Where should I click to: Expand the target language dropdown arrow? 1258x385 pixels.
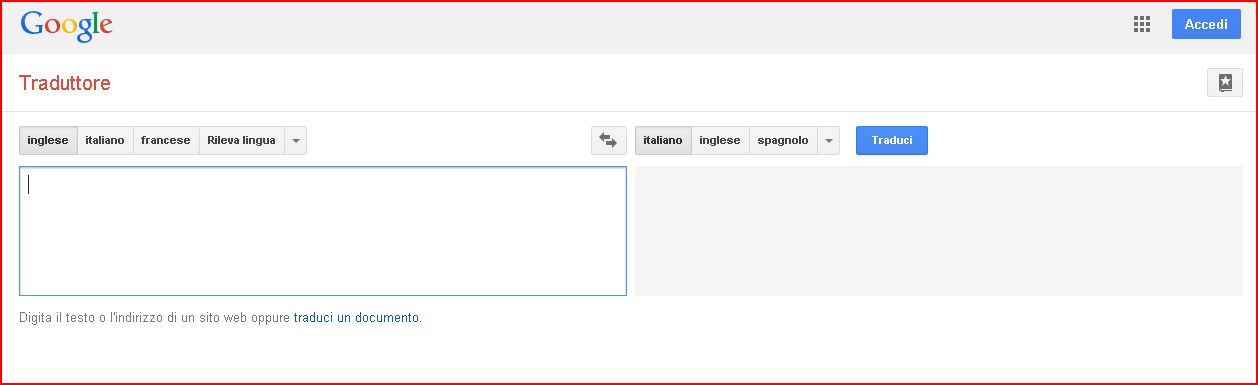coord(828,141)
